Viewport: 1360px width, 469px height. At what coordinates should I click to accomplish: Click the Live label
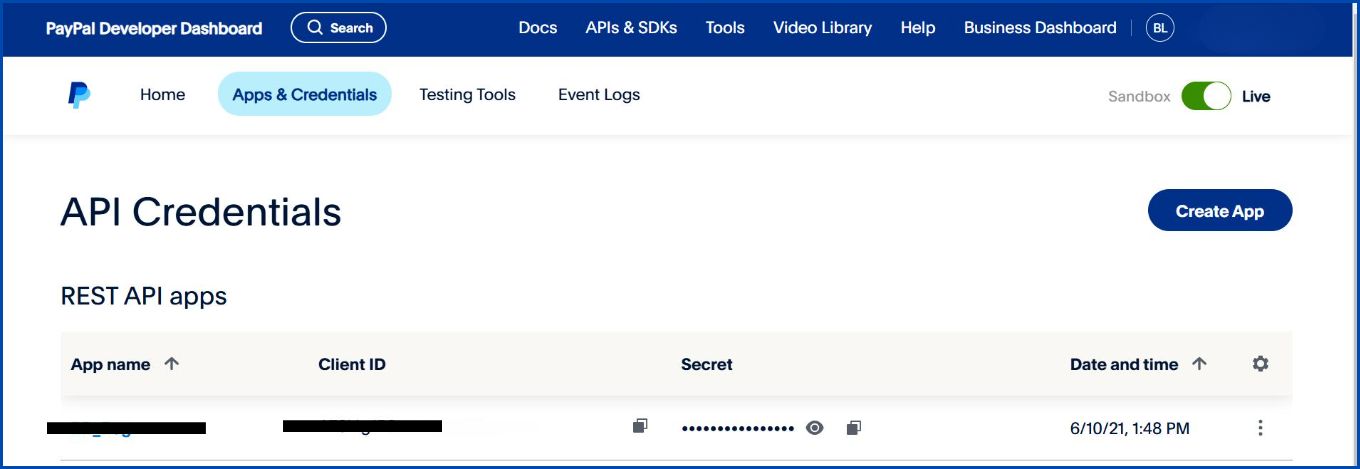[x=1256, y=97]
